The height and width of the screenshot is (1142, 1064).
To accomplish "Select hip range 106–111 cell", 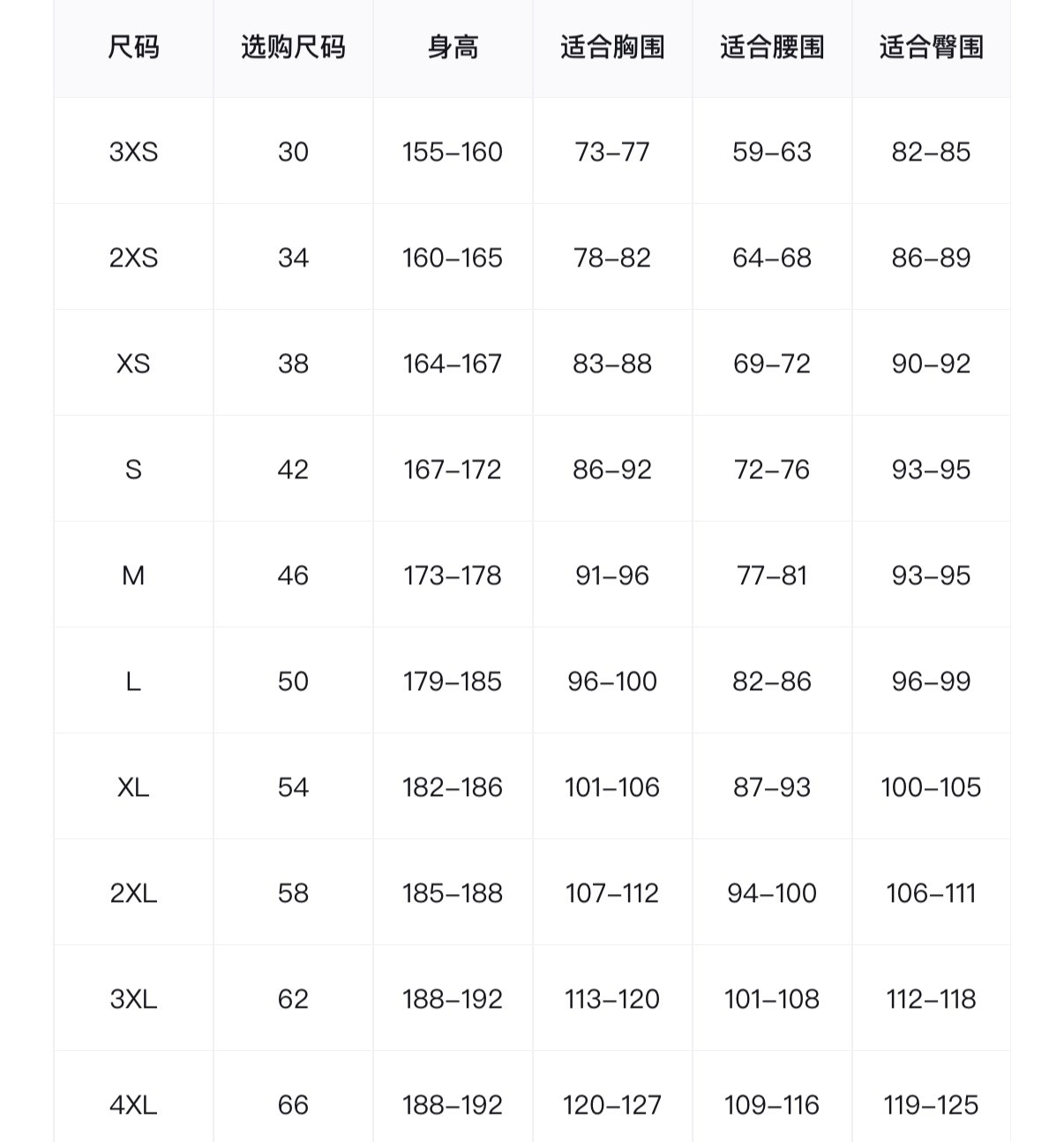I will click(931, 893).
